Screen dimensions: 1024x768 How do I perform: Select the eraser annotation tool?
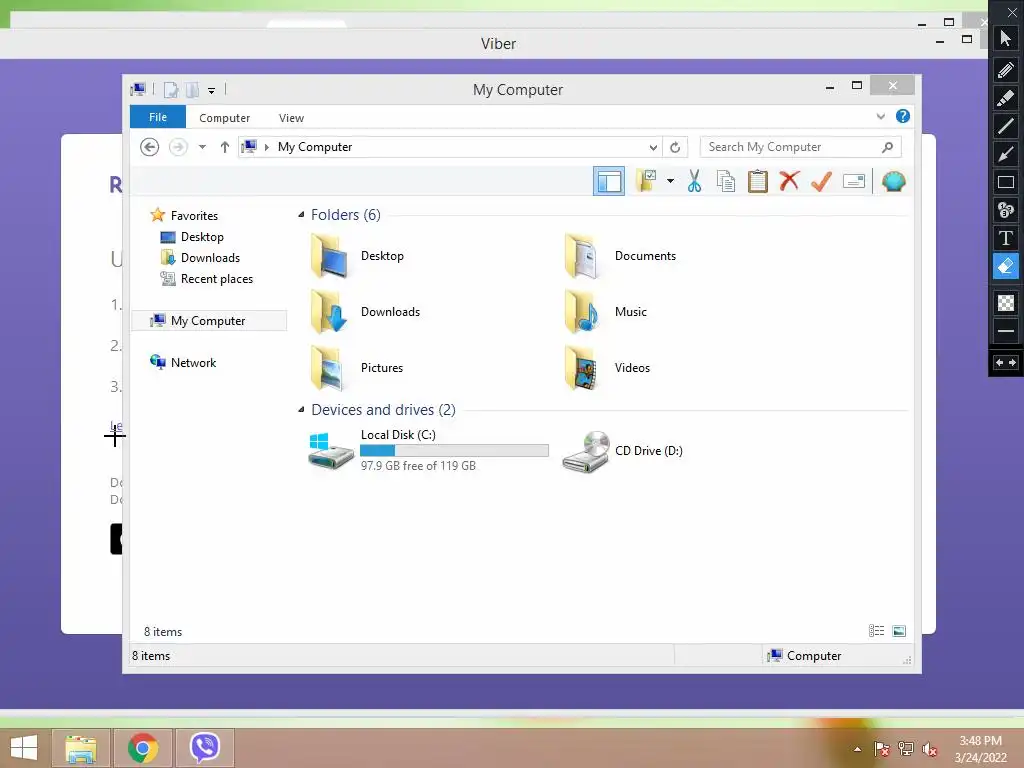[x=1006, y=266]
